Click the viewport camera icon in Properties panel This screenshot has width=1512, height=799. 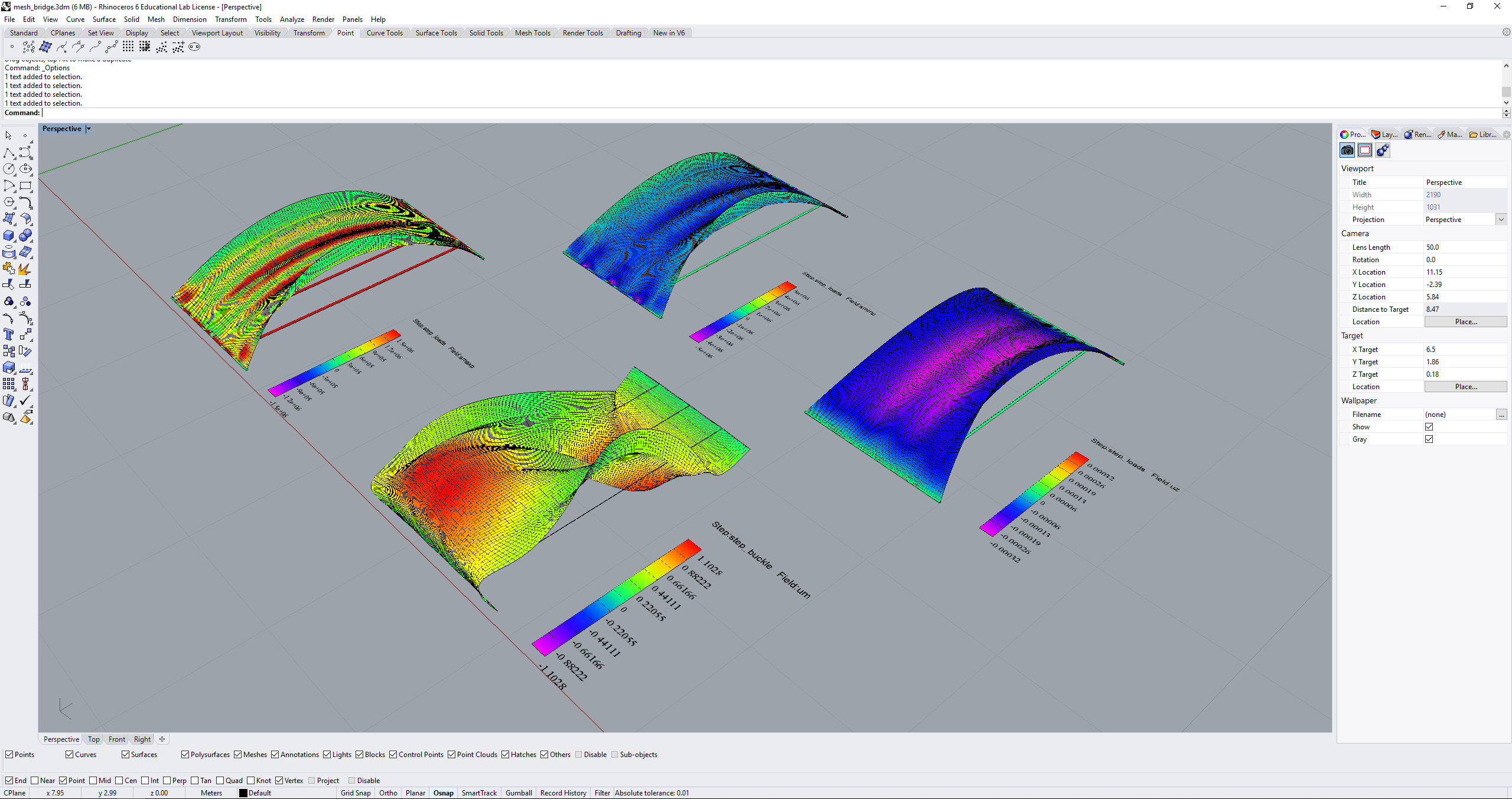pos(1347,149)
